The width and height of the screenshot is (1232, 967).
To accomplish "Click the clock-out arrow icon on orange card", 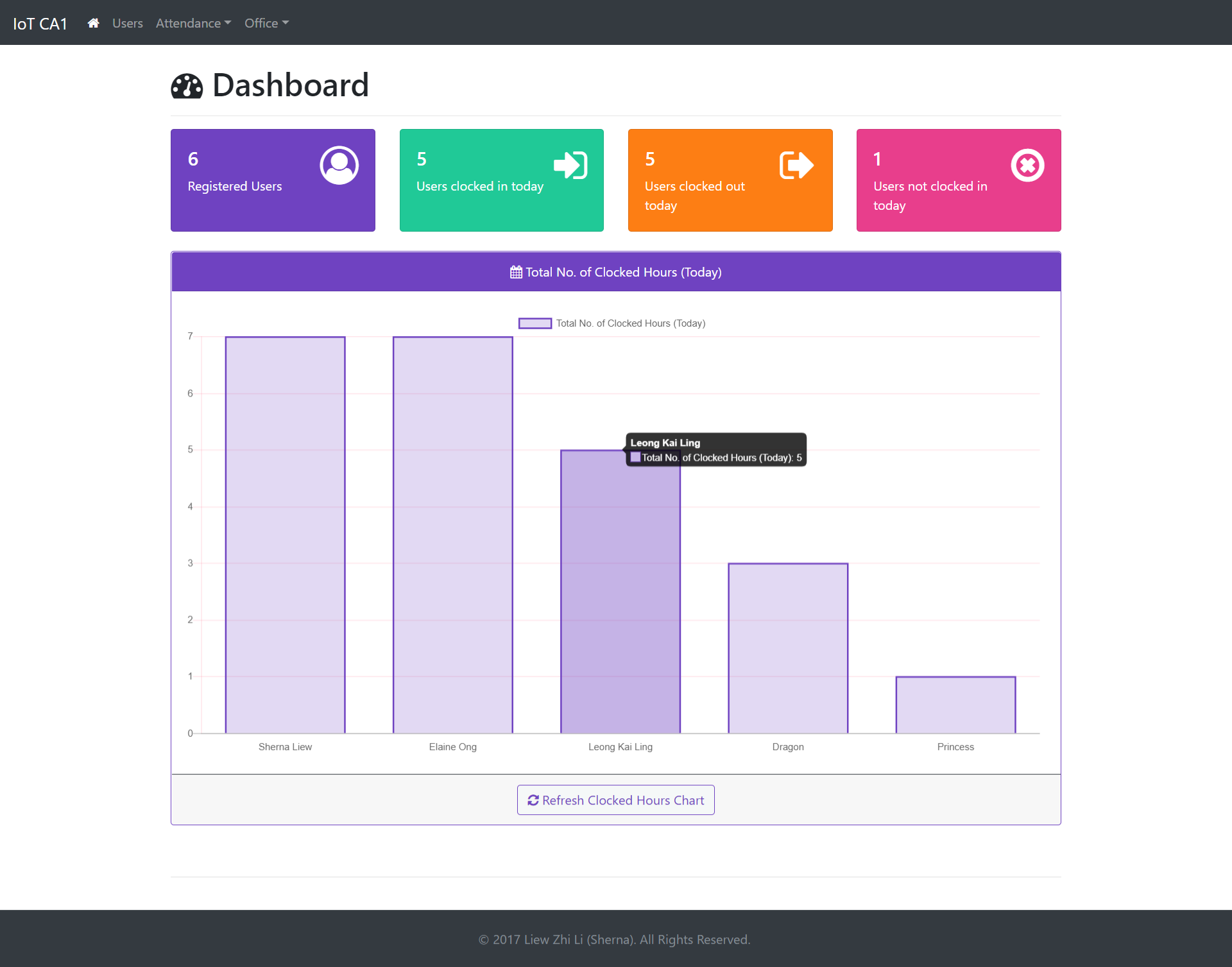I will coord(798,165).
